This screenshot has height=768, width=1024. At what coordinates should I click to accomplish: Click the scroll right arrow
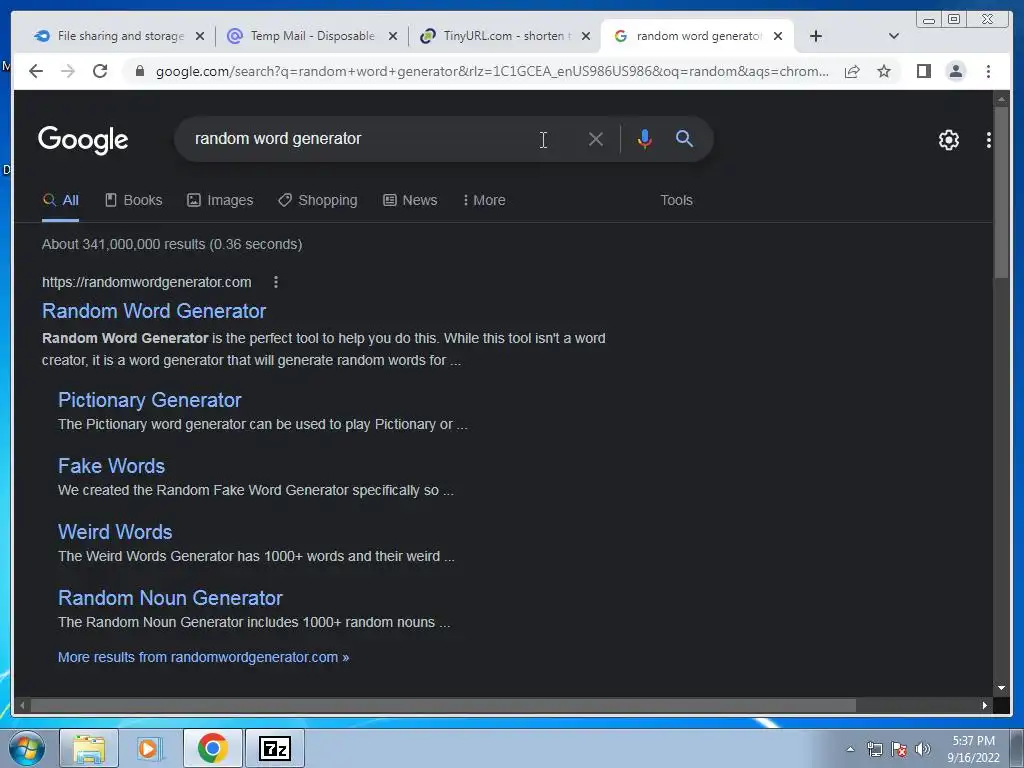[984, 705]
